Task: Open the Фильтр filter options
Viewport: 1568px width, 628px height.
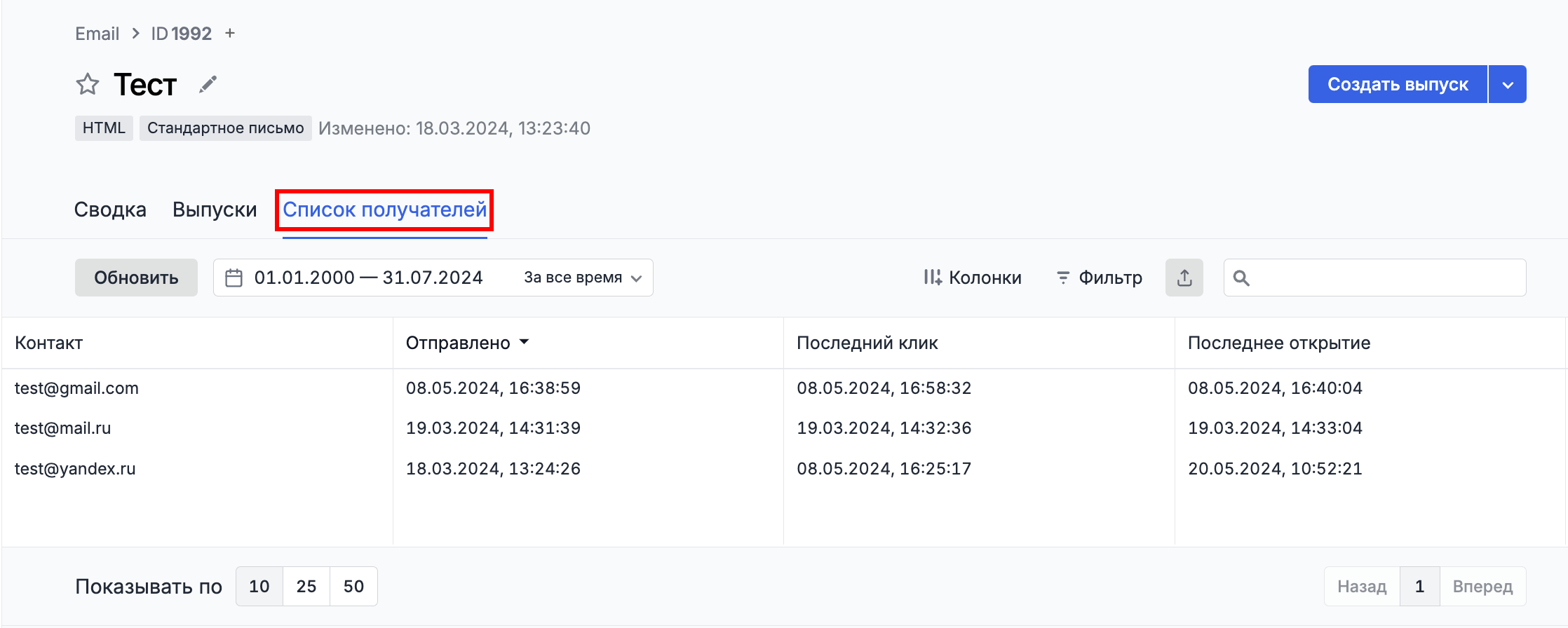Action: click(x=1099, y=278)
